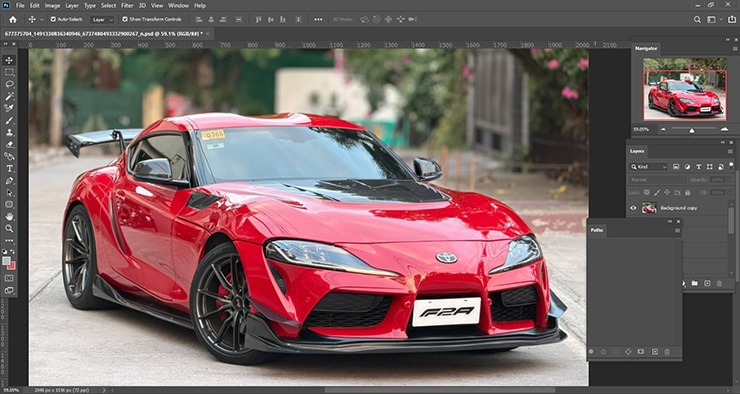Open the Paths panel menu
This screenshot has width=740, height=394.
coord(677,230)
